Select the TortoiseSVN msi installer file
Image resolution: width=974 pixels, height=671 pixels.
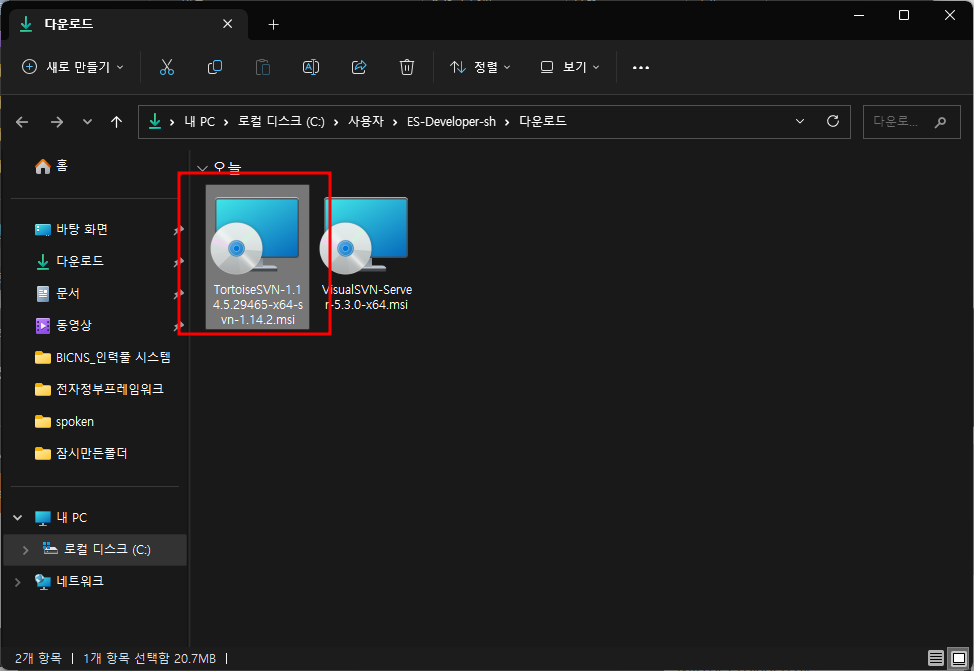pyautogui.click(x=257, y=257)
